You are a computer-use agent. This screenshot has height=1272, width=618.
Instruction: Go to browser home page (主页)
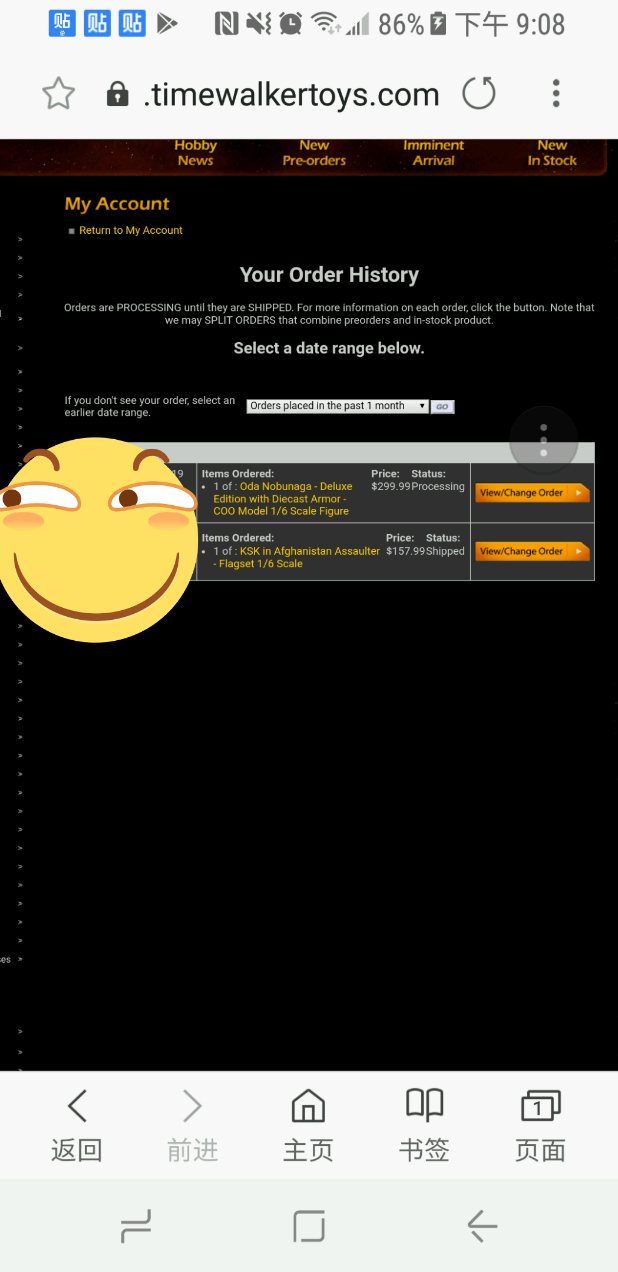[308, 1126]
